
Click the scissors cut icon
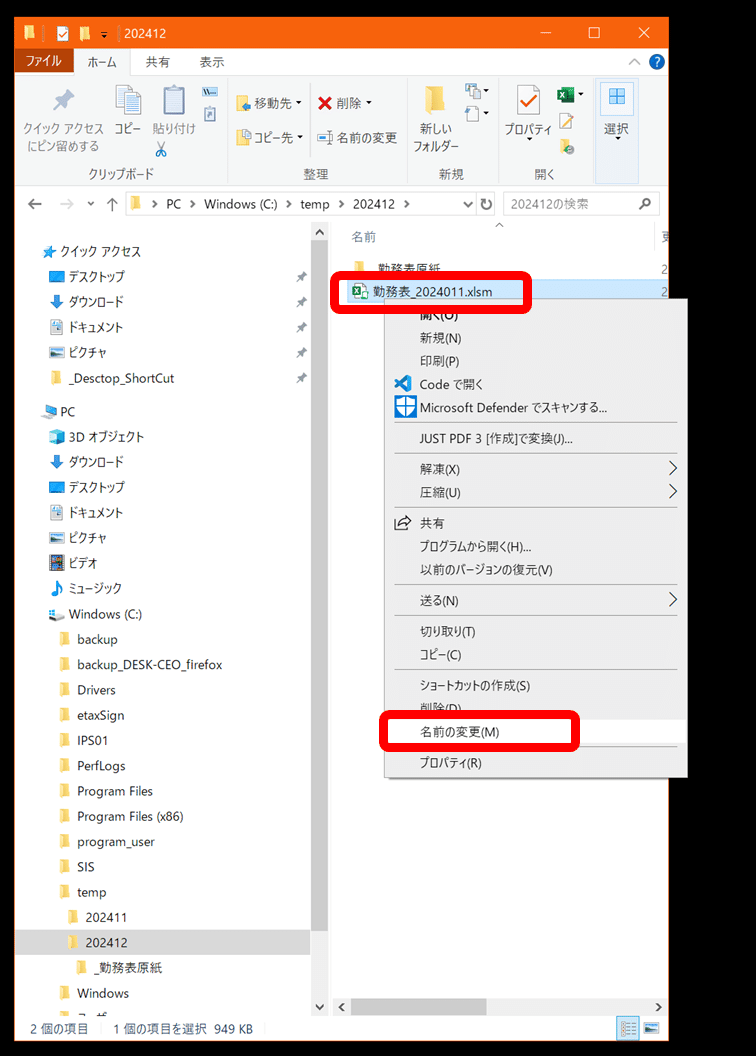click(x=161, y=150)
